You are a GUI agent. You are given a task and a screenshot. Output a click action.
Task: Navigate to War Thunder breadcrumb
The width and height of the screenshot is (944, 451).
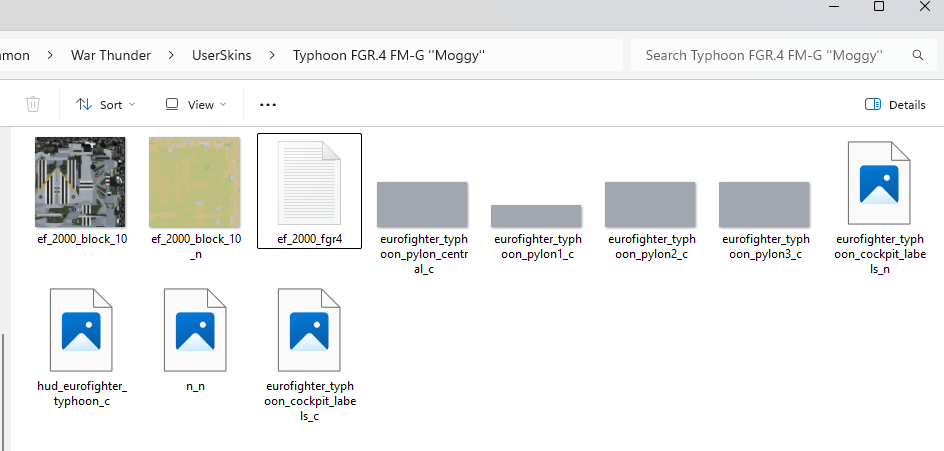pyautogui.click(x=111, y=55)
